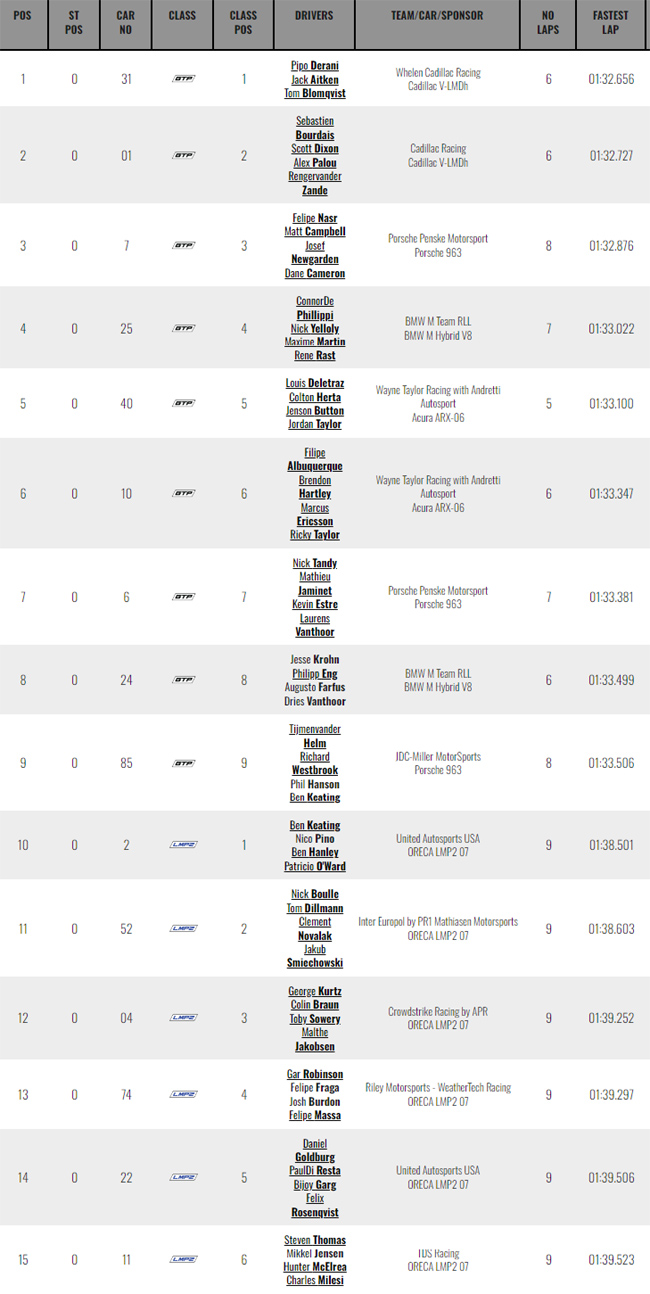Screen dimensions: 650x1294
Task: Sort by the FASTEST LAP column header
Action: (612, 24)
